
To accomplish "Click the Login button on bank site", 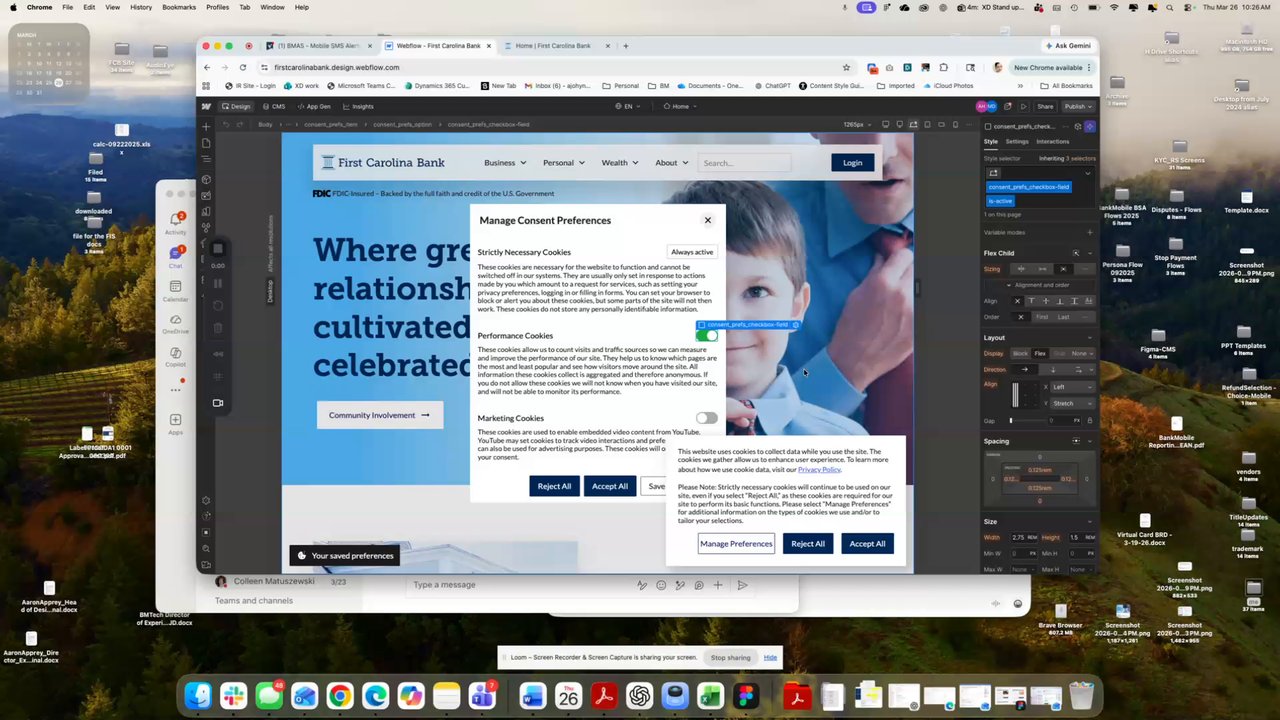I will coord(852,163).
